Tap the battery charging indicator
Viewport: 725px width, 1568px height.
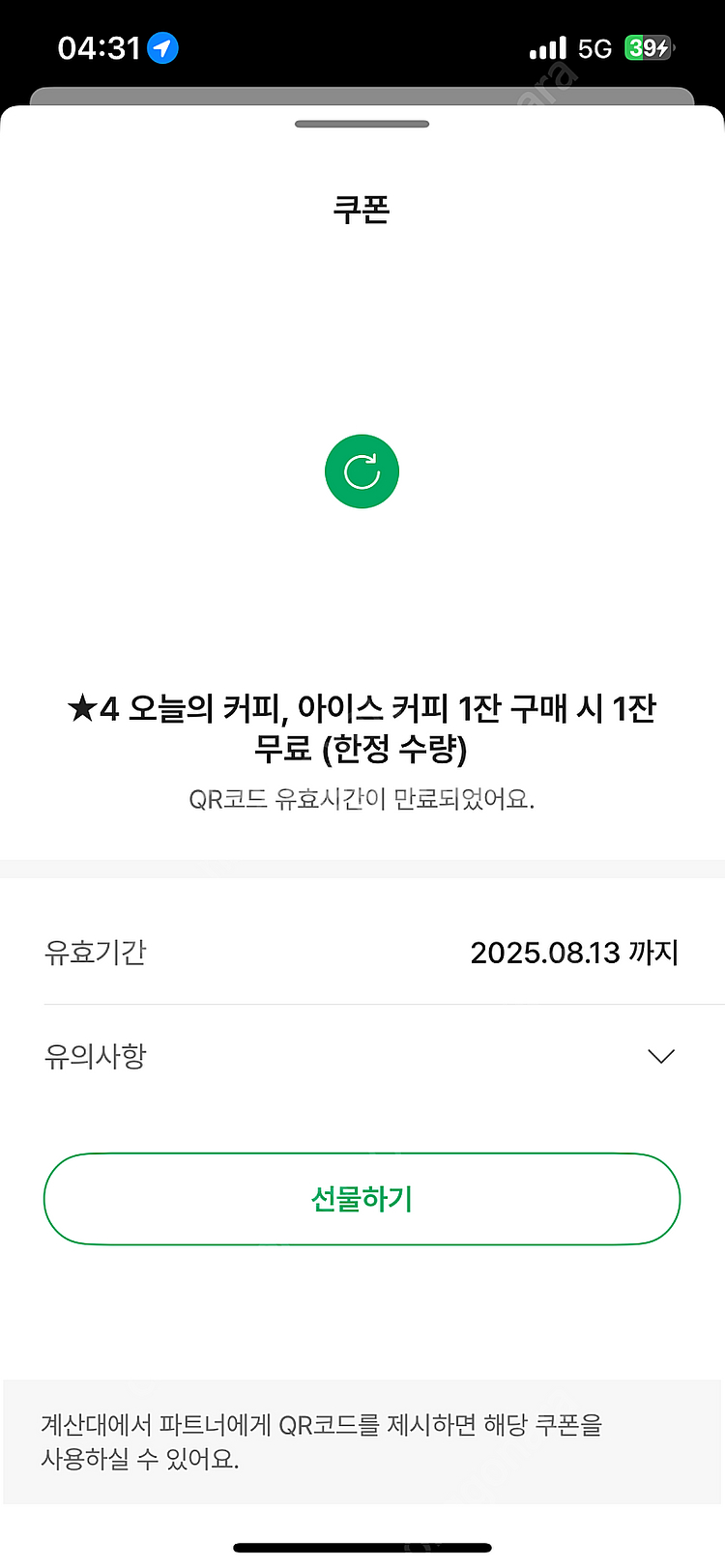coord(649,47)
